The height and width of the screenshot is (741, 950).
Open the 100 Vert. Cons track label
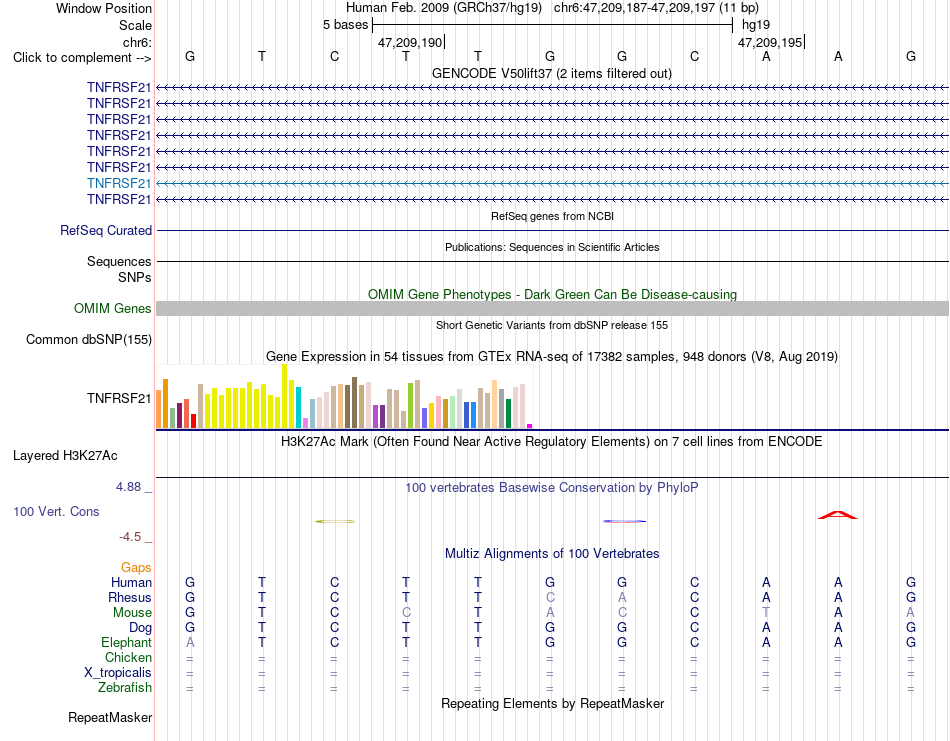(56, 511)
